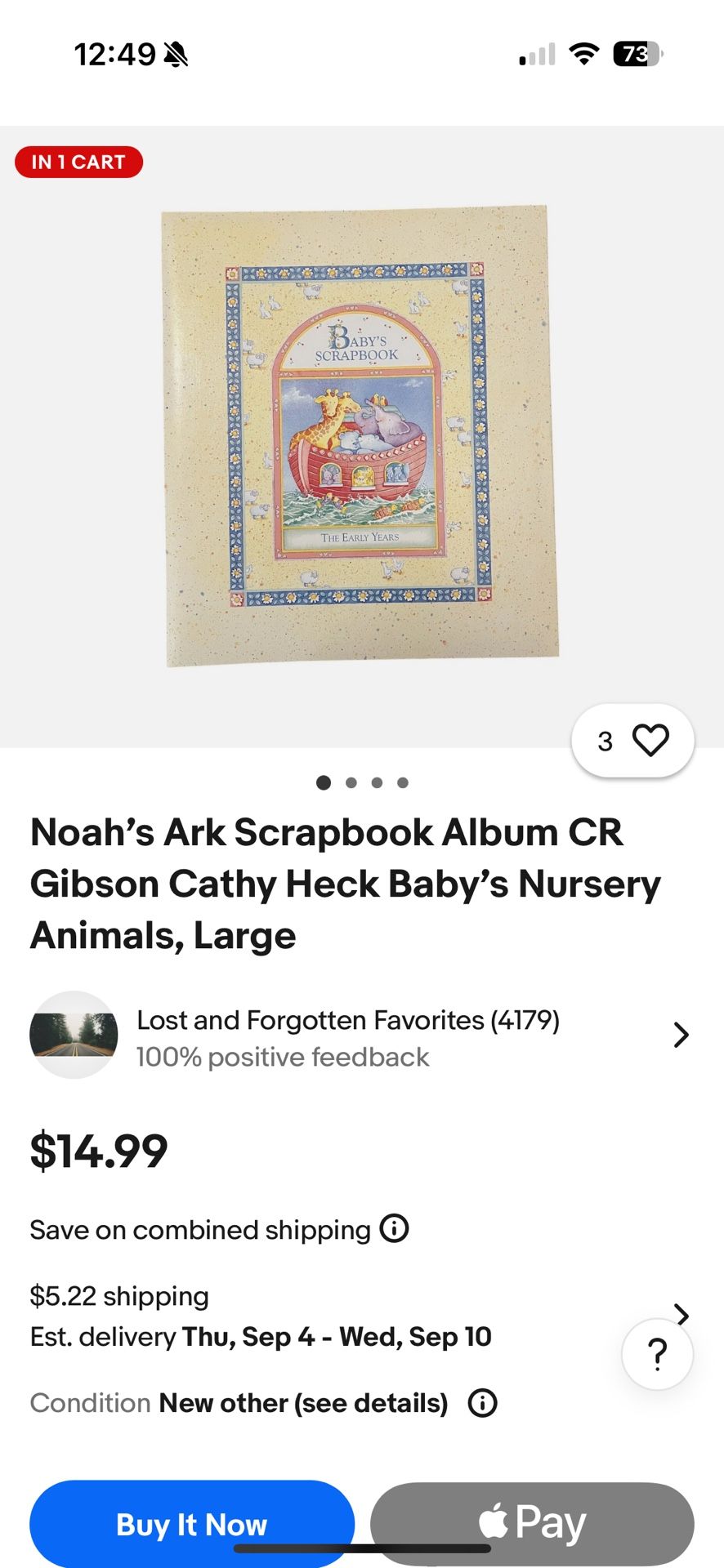The width and height of the screenshot is (724, 1568).
Task: Tap the Wi-Fi status icon
Action: 583,55
